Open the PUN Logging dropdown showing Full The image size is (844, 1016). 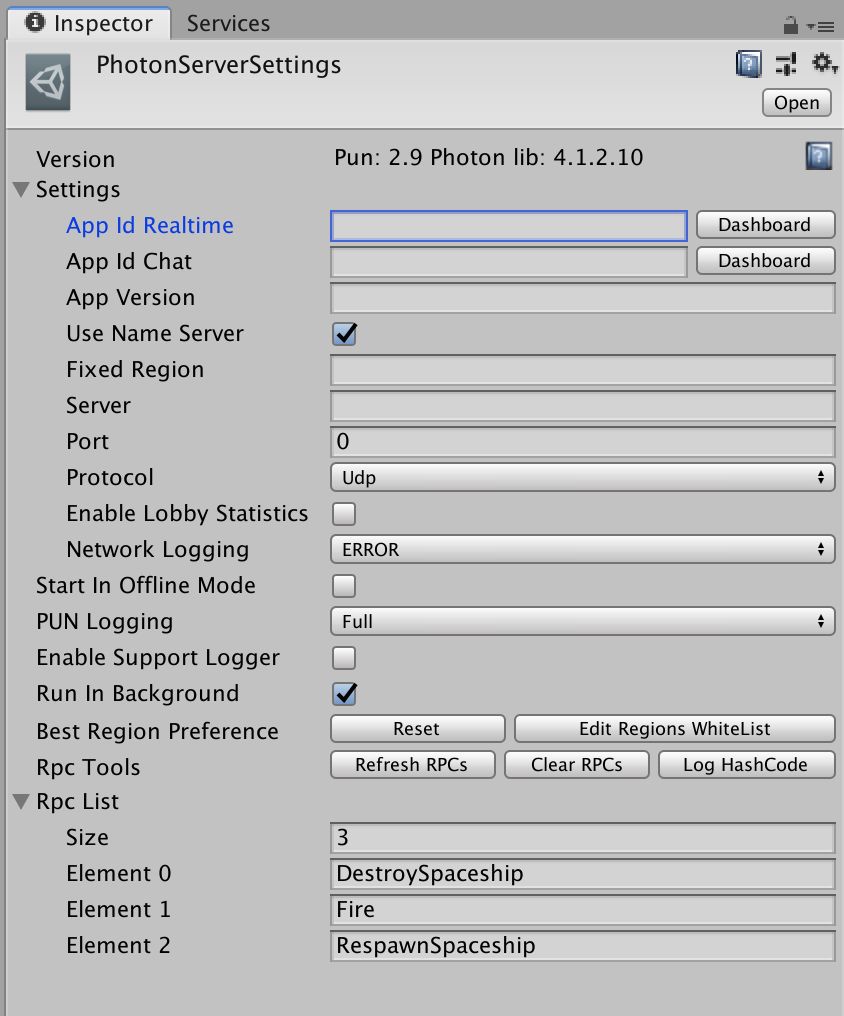(x=582, y=621)
